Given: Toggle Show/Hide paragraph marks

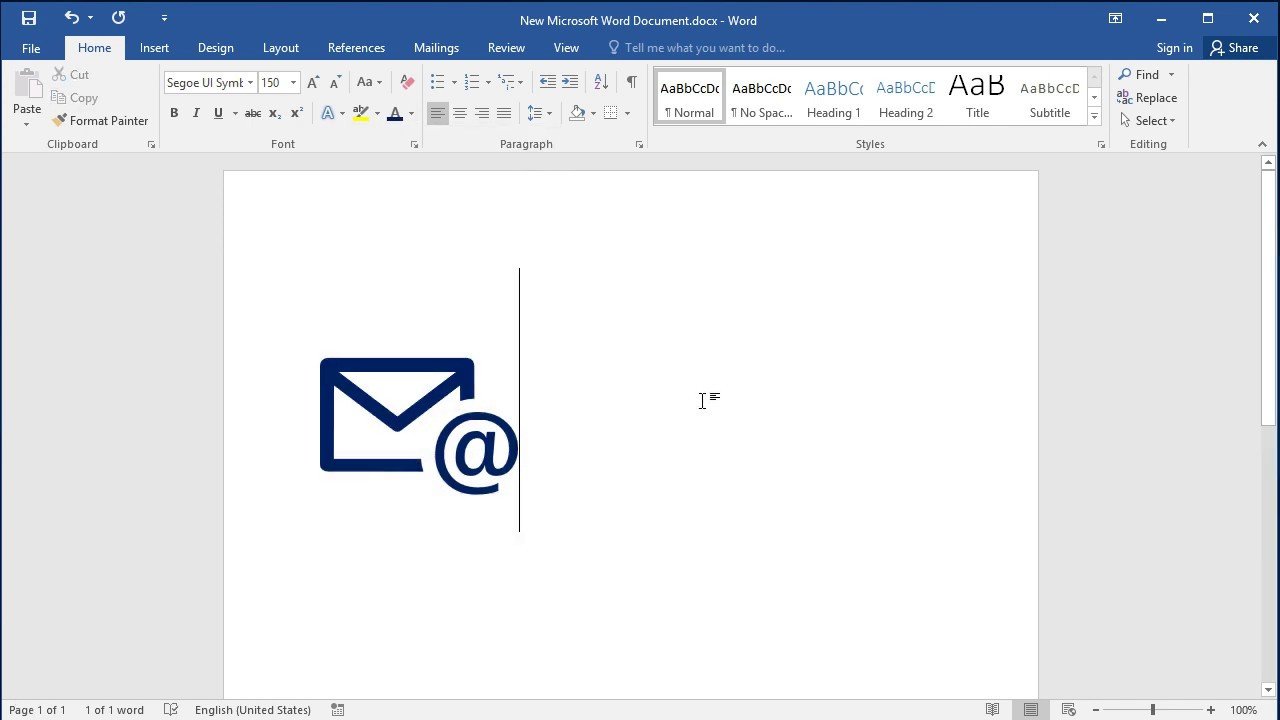Looking at the screenshot, I should click(631, 82).
